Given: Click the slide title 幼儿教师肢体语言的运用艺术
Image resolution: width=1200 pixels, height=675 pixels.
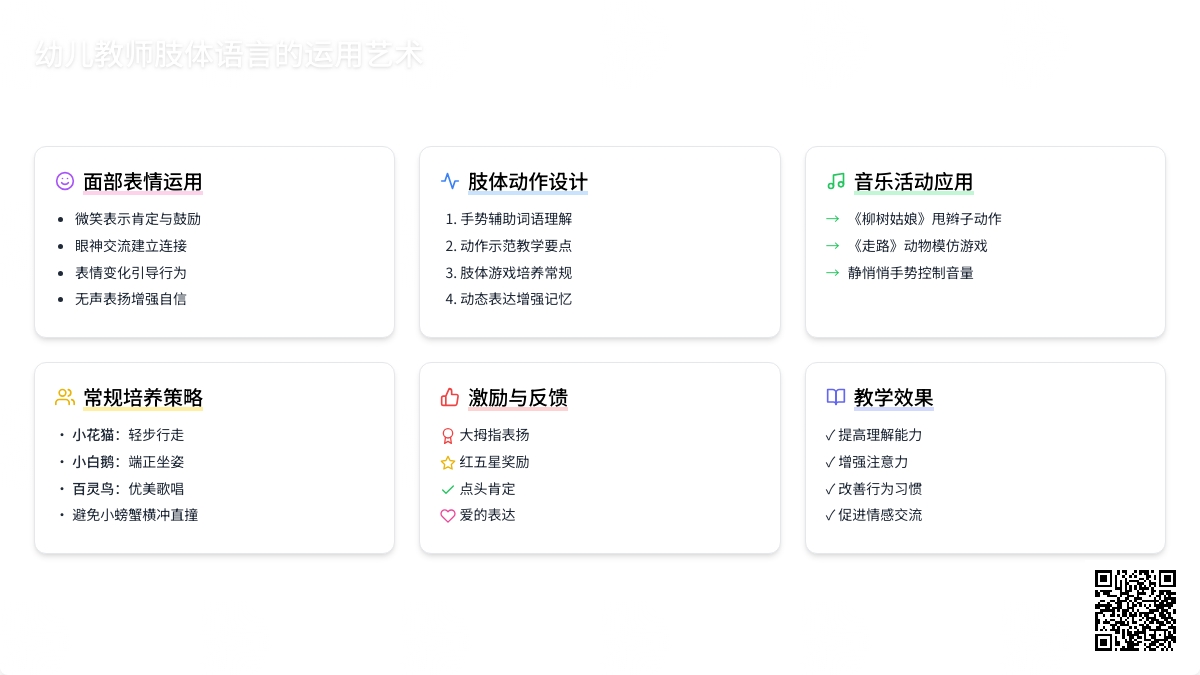Looking at the screenshot, I should click(x=229, y=54).
